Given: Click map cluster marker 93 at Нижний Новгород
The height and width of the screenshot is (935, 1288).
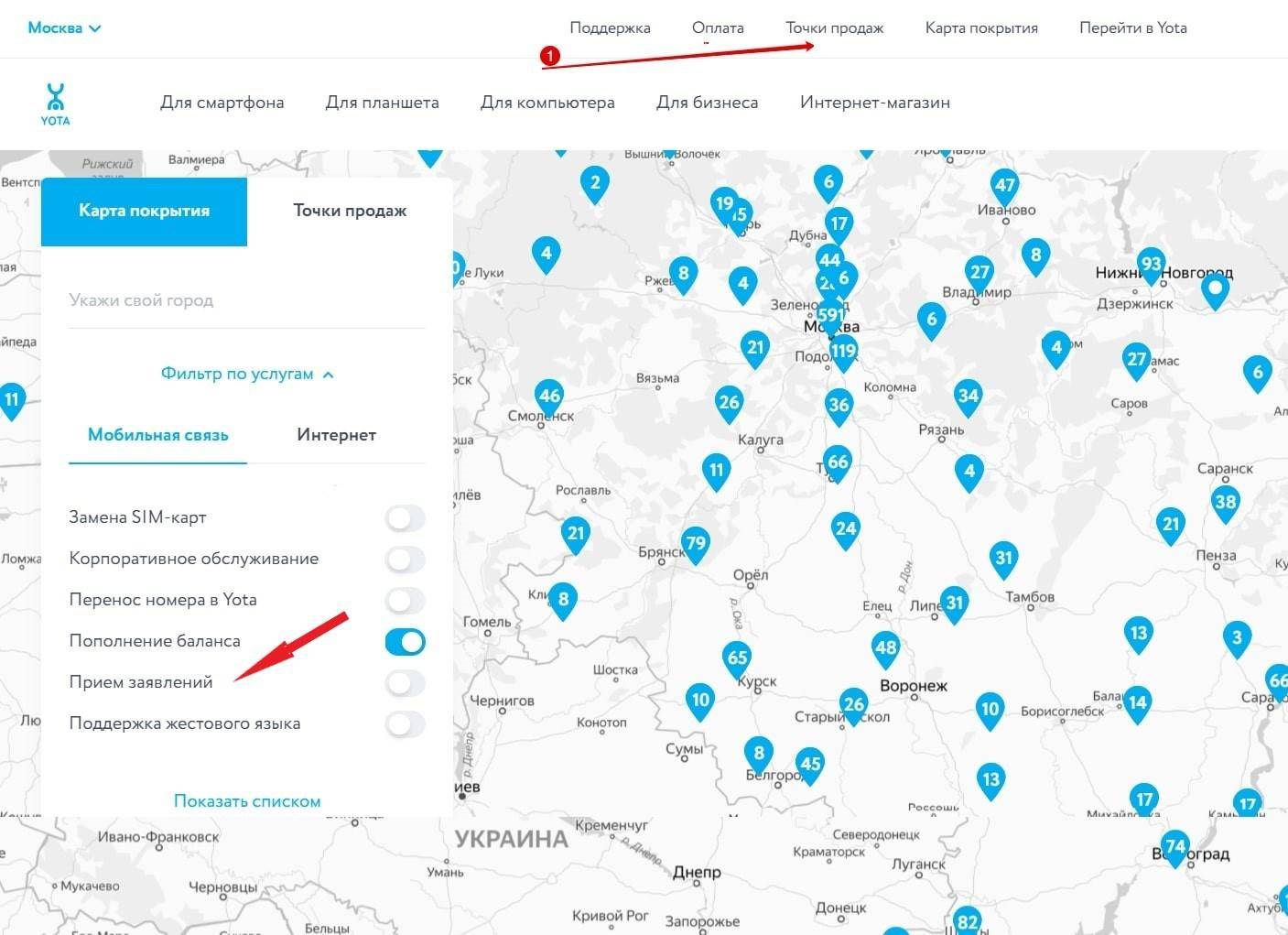Looking at the screenshot, I should pyautogui.click(x=1151, y=266).
